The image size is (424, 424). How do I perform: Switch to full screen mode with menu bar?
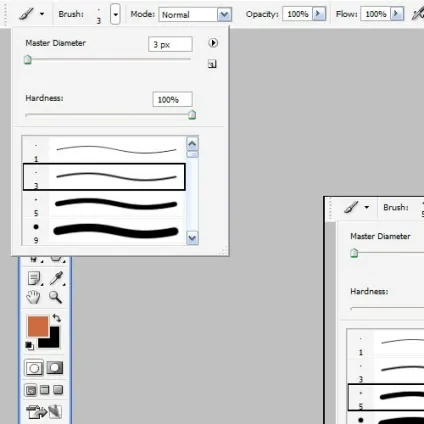tap(45, 390)
